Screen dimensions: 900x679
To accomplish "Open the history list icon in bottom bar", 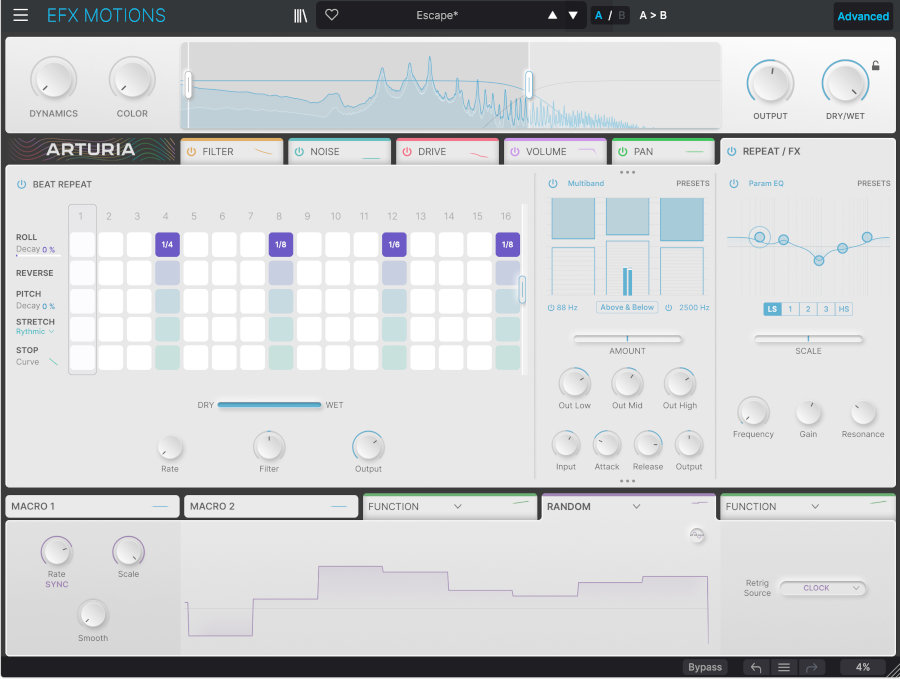I will tap(784, 666).
